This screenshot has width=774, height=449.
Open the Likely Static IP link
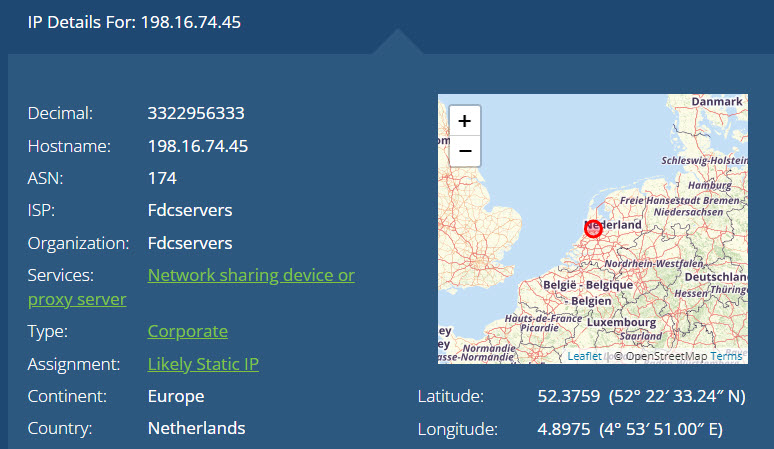203,364
